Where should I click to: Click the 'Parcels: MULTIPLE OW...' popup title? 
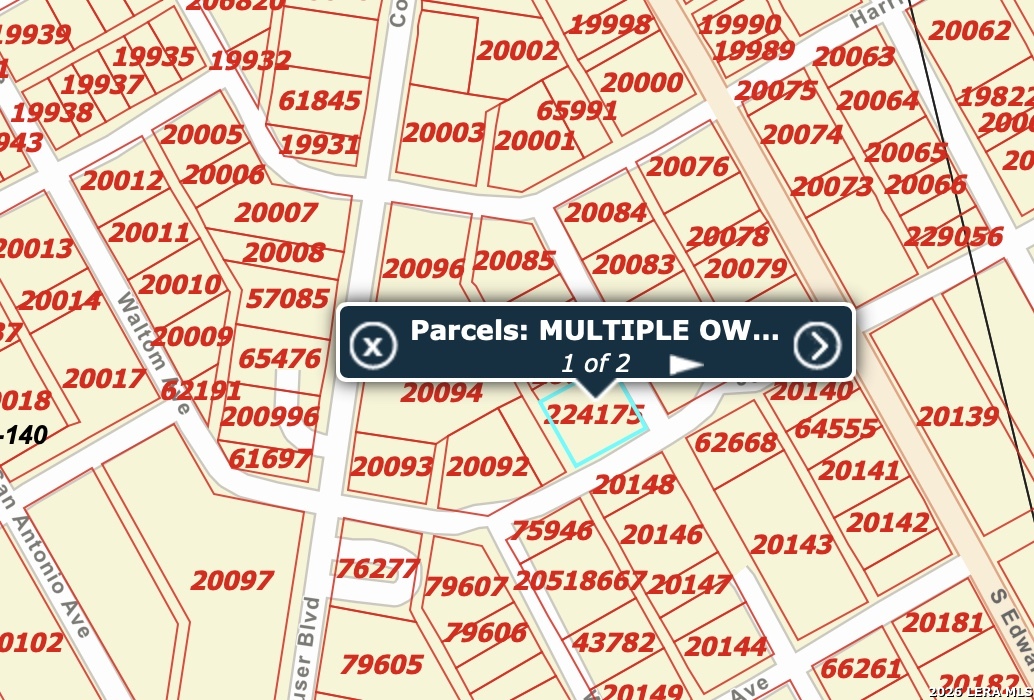tap(594, 331)
